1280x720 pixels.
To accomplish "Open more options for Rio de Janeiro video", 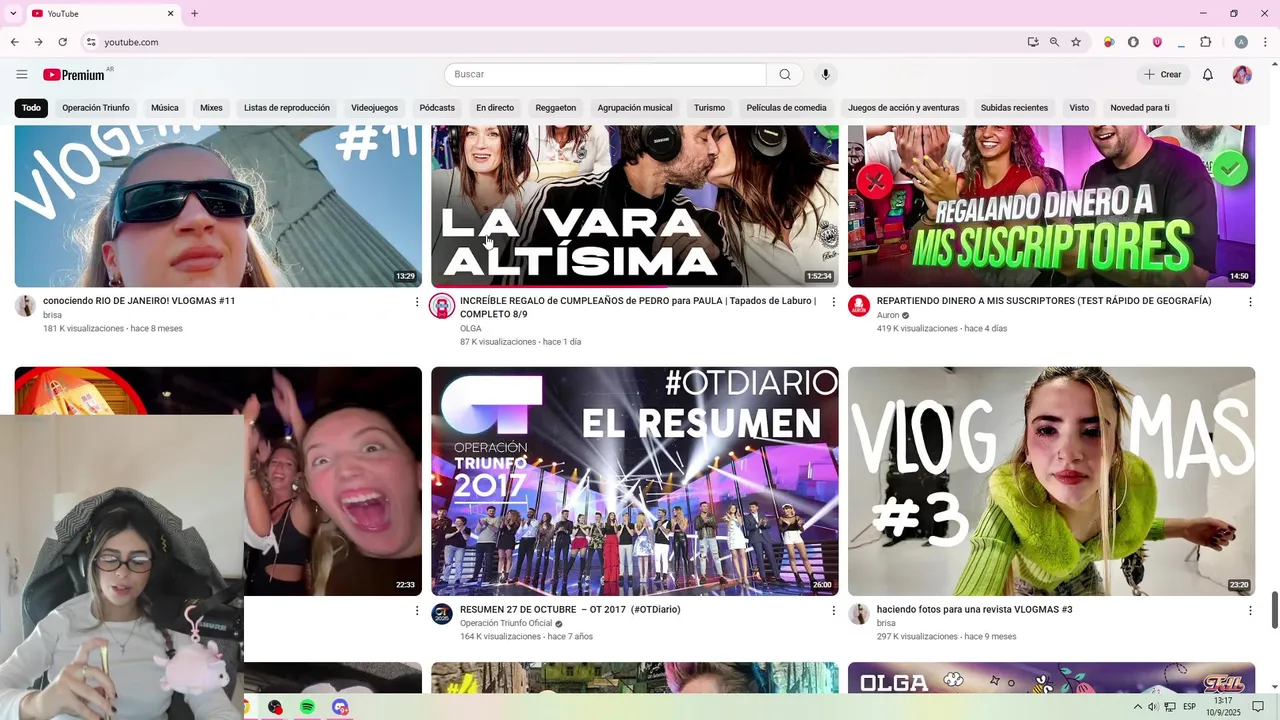I will coord(417,302).
